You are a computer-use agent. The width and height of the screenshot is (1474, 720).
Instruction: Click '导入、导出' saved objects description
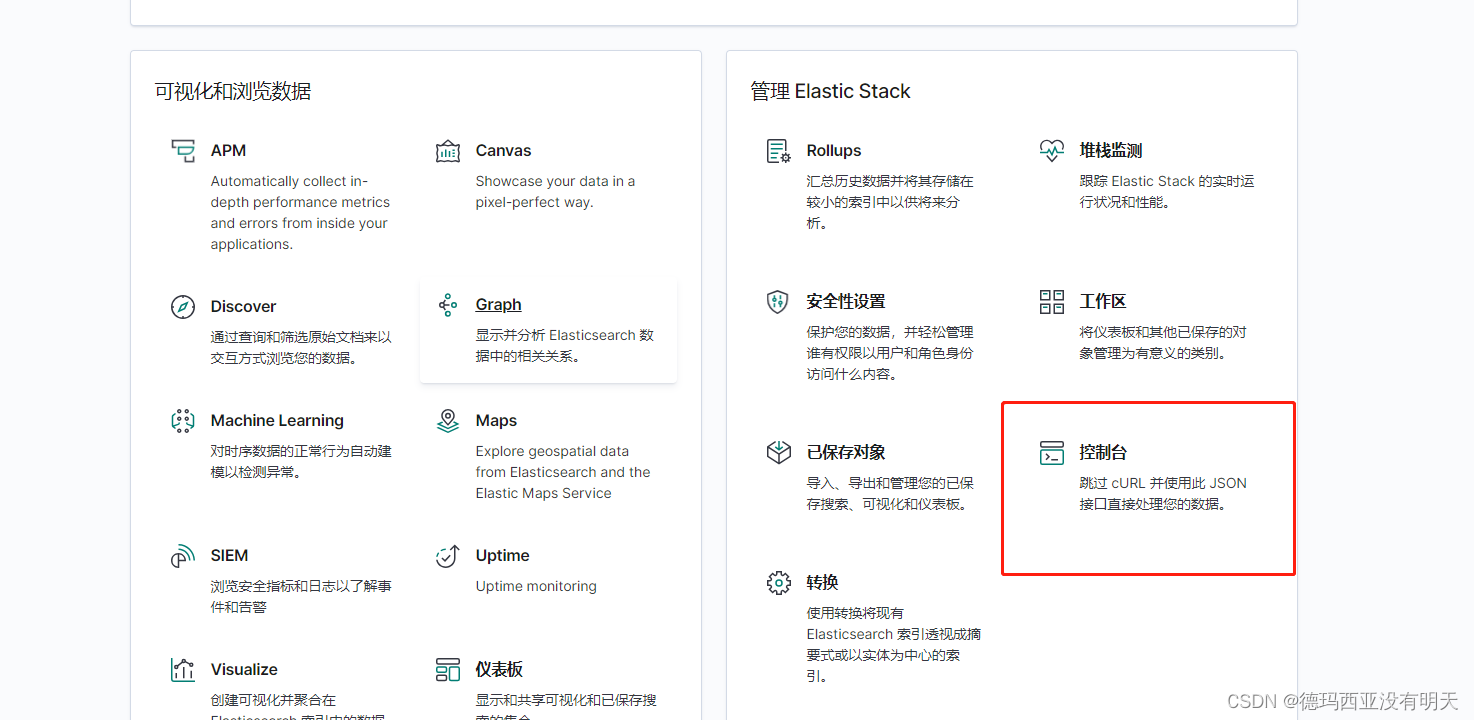tap(890, 494)
